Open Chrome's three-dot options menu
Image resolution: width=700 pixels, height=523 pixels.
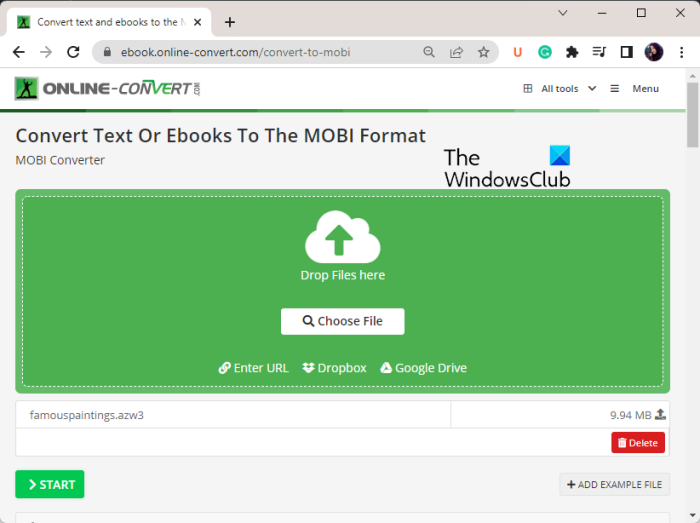pos(681,52)
